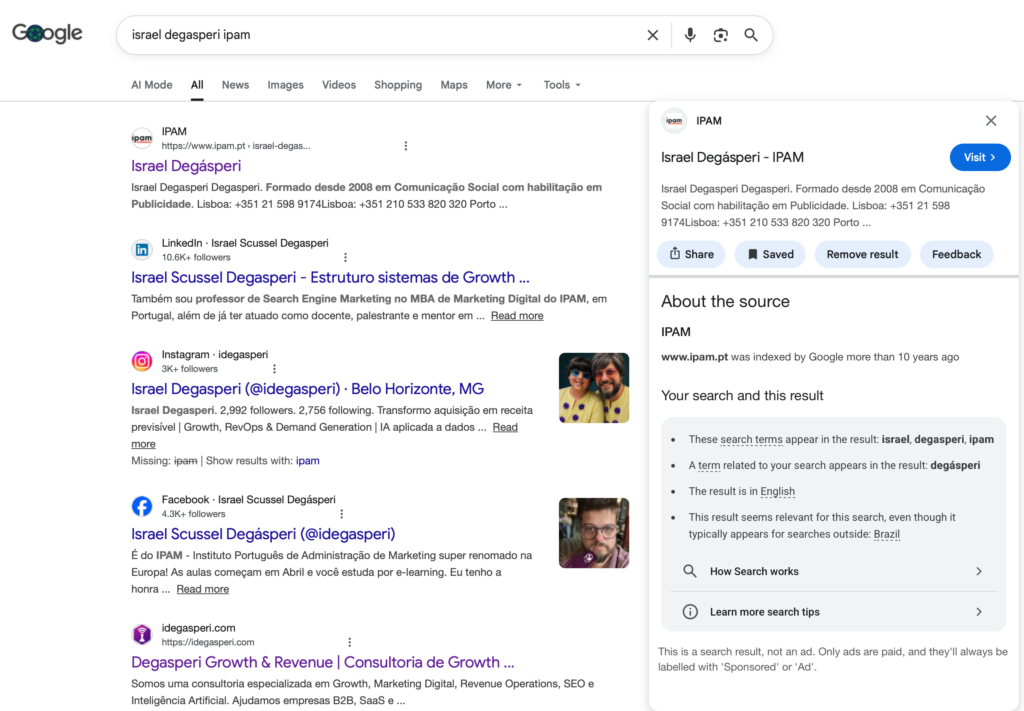The image size is (1024, 711).
Task: Click the magnifier icon beside How Search works
Action: coord(690,571)
